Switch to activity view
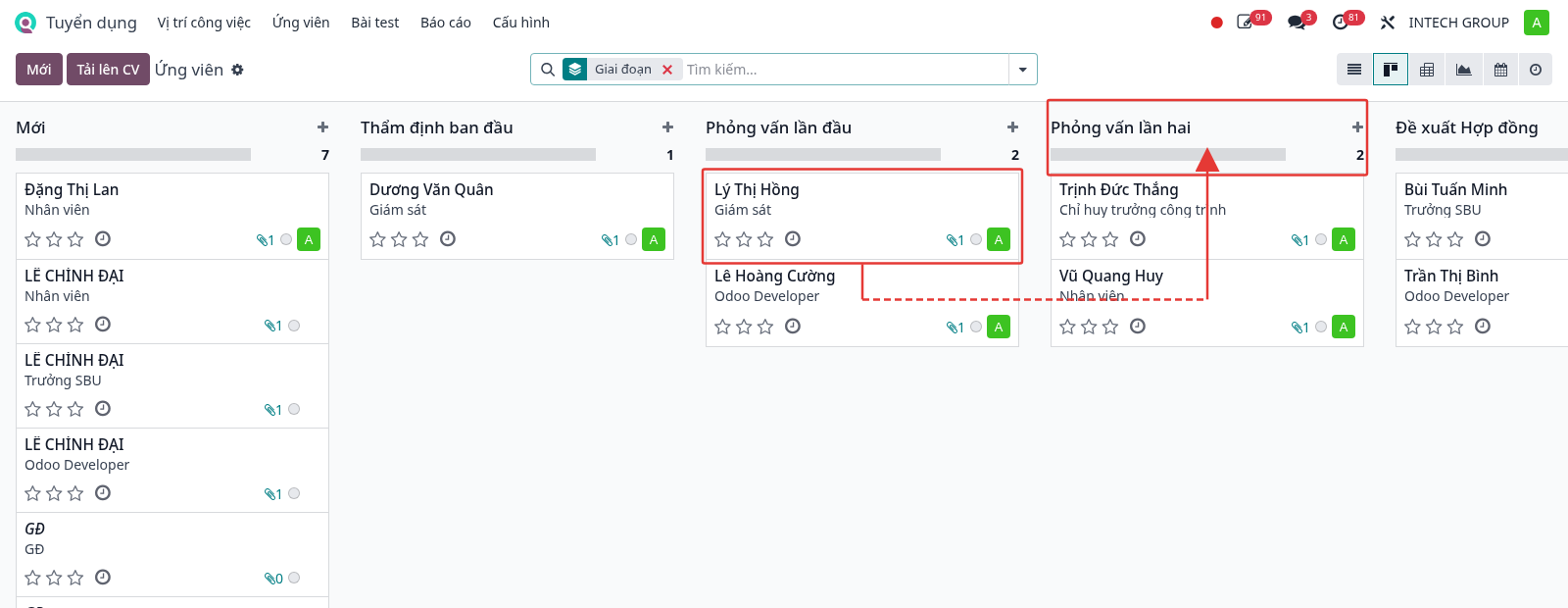1568x608 pixels. [1536, 70]
